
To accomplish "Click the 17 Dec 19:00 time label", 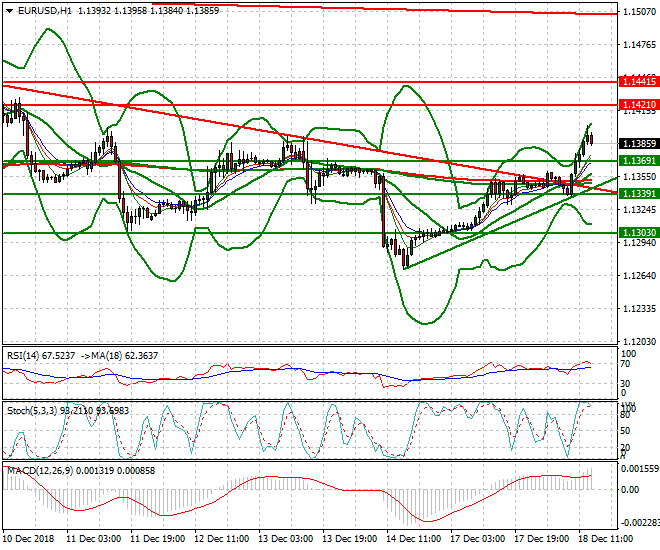I will coord(542,539).
